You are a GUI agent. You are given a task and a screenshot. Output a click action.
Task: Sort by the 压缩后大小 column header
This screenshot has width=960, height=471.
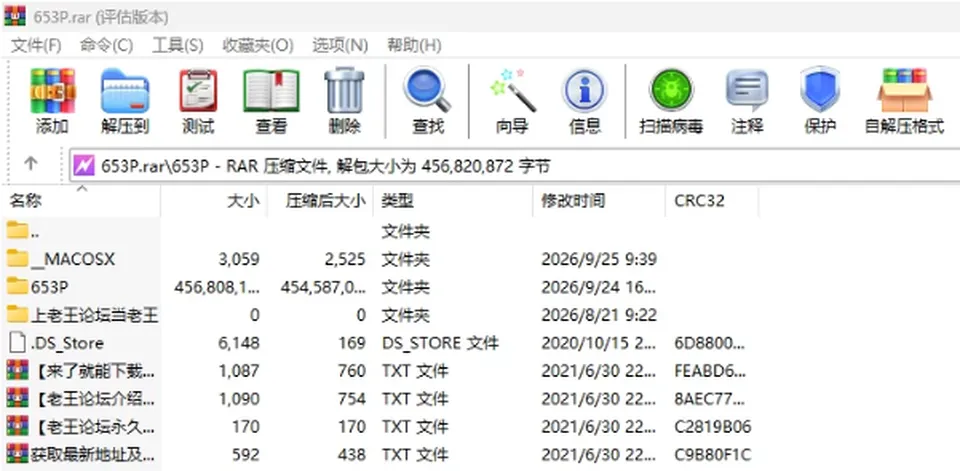tap(320, 201)
